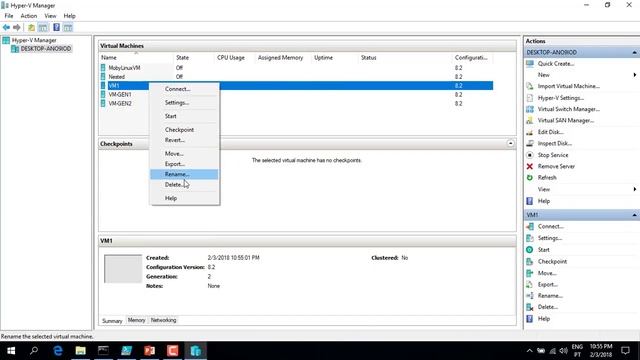Open Microsoft Edge from taskbar

(58, 351)
